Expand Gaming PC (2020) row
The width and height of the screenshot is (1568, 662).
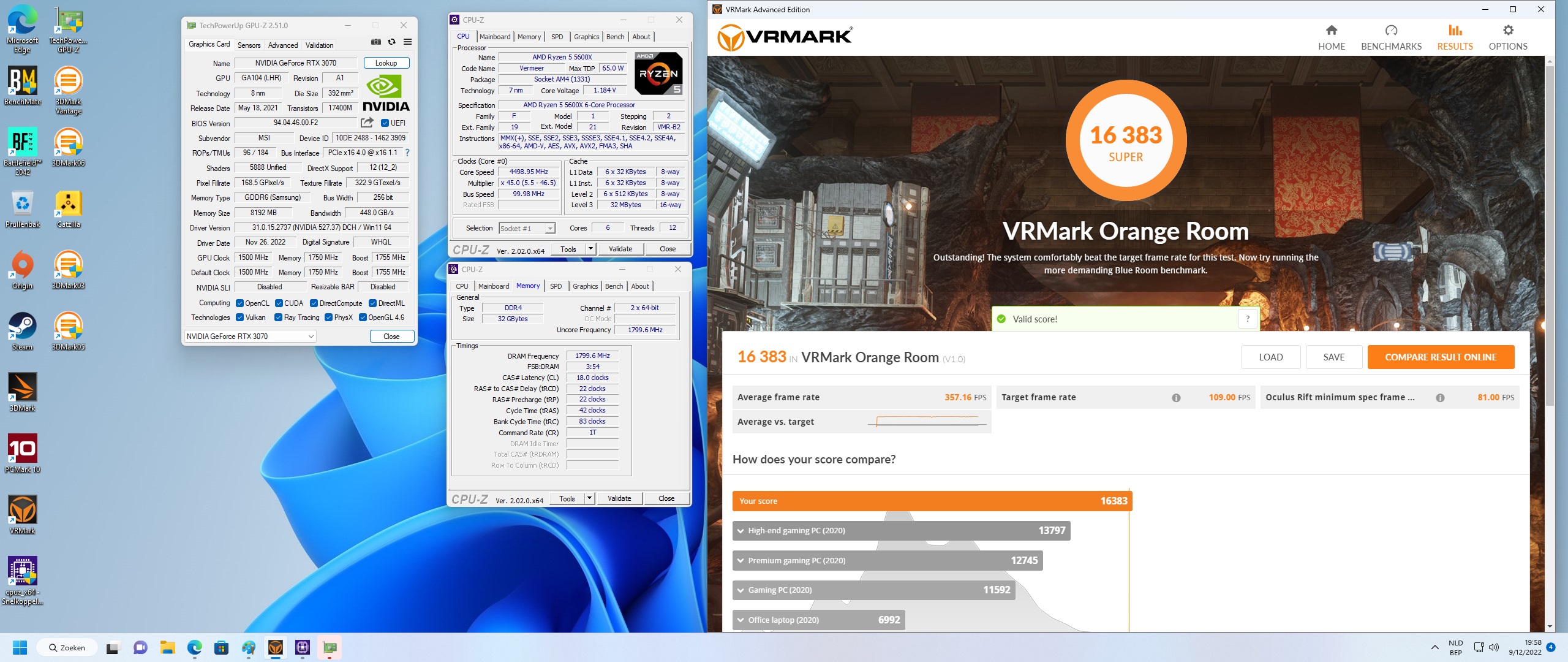(873, 590)
